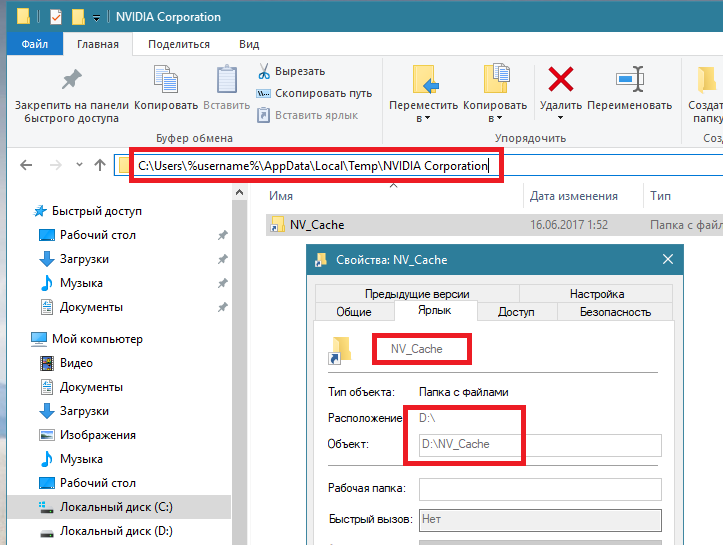Select Документы under Мой компьютер

pos(91,387)
